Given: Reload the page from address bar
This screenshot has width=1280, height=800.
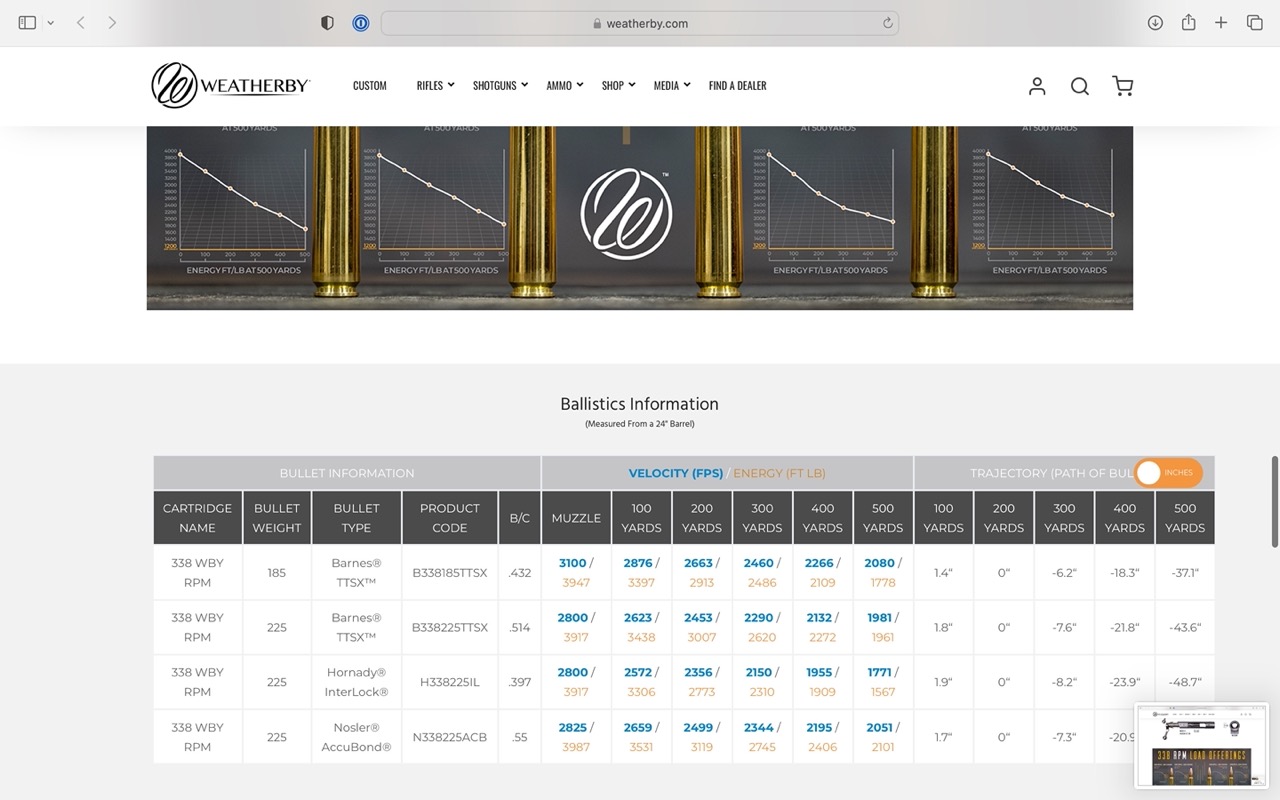Looking at the screenshot, I should pyautogui.click(x=887, y=23).
